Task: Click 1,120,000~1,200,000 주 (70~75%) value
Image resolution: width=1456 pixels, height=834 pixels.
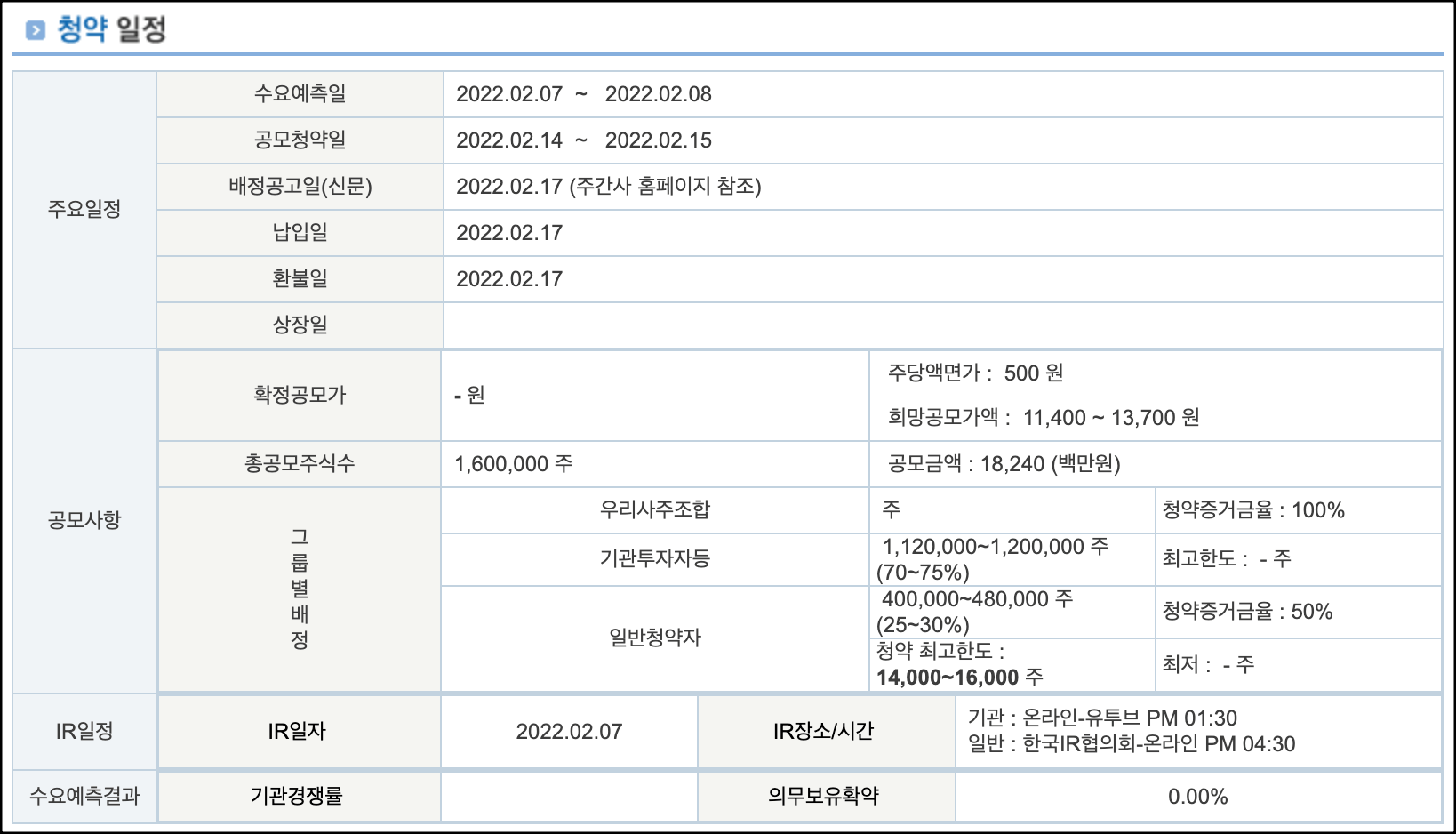Action: 993,559
